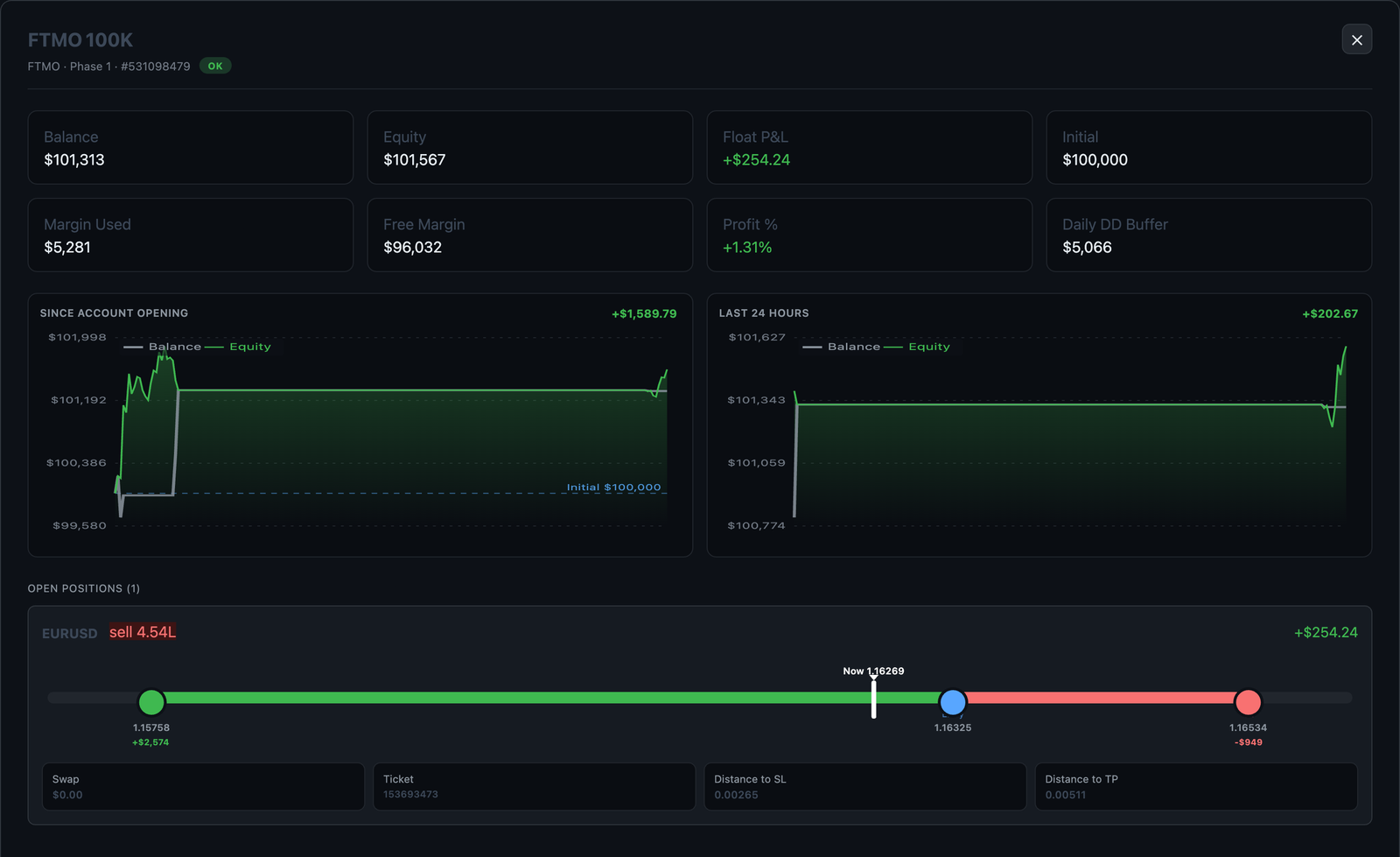Select the Equity card value $101,567
The image size is (1400, 857).
(415, 160)
